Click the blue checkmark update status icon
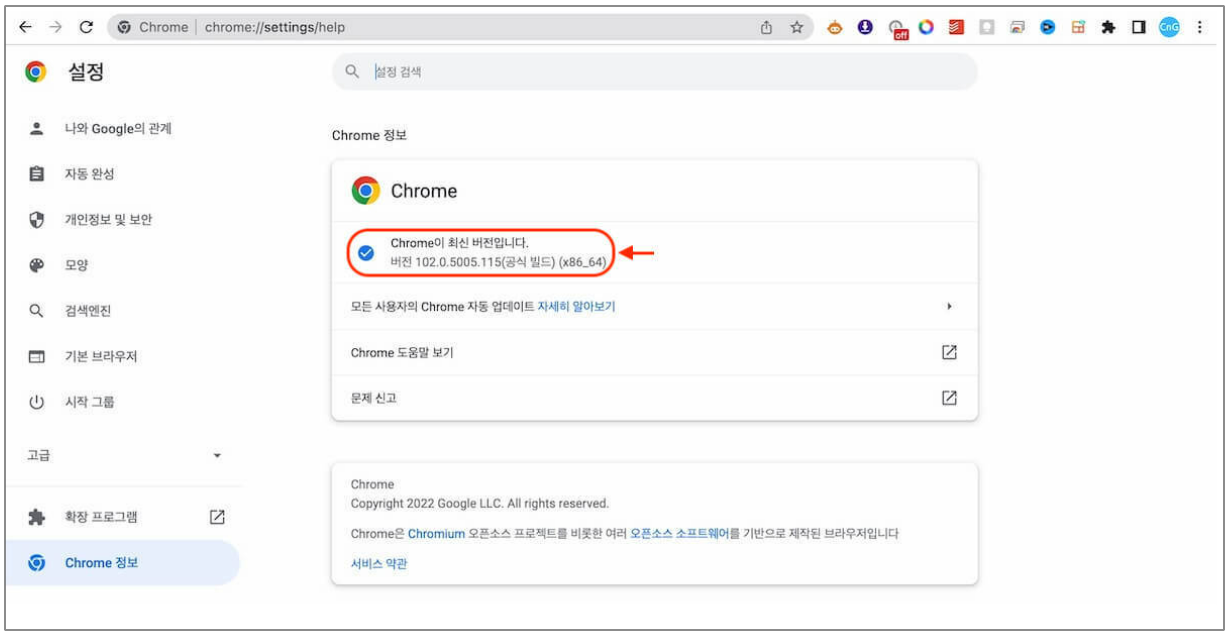 click(366, 252)
